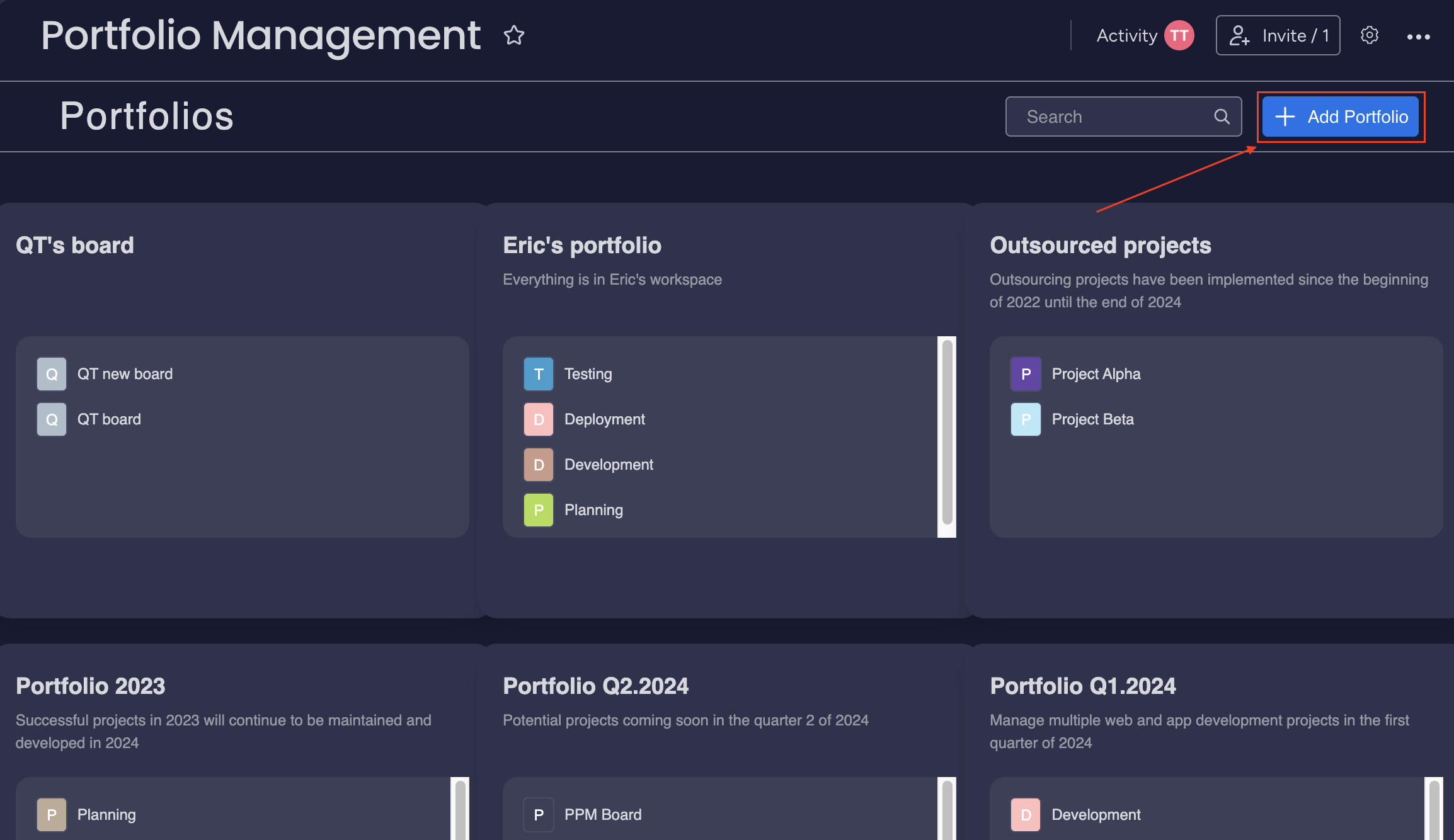Open the Deployment board in Eric's portfolio
1454x840 pixels.
(x=604, y=419)
